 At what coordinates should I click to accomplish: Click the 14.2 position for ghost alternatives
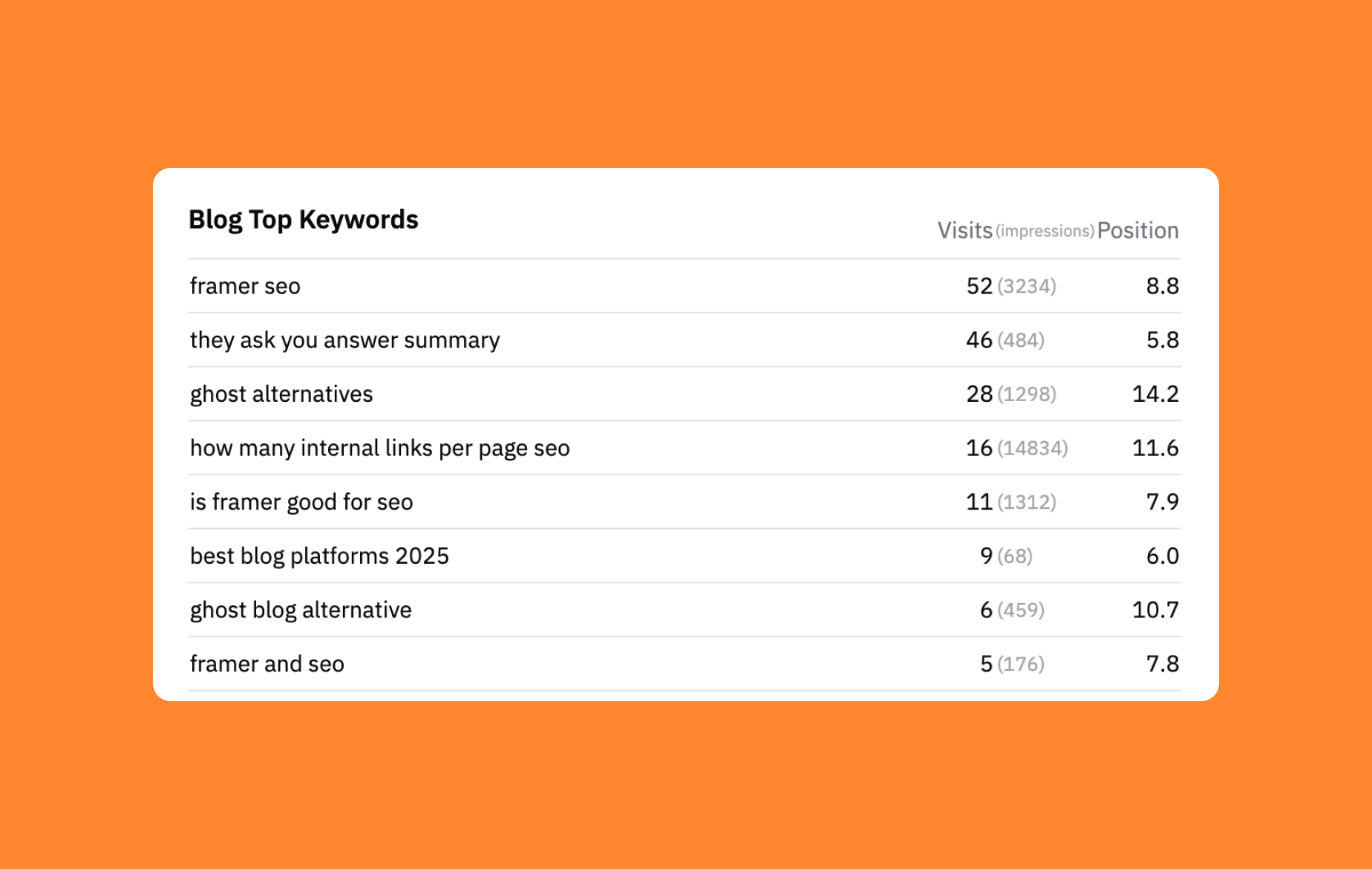tap(1155, 394)
